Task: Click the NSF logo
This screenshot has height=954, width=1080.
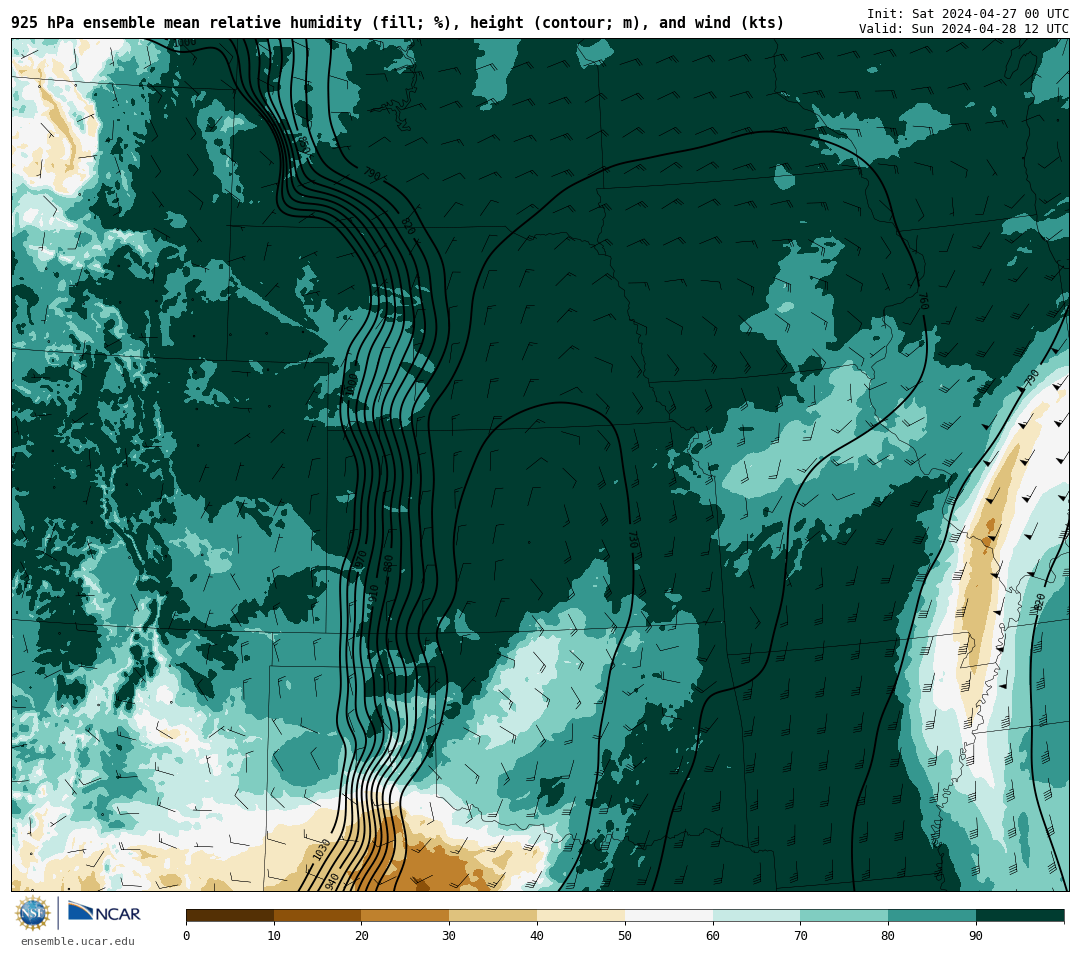Action: click(x=33, y=913)
